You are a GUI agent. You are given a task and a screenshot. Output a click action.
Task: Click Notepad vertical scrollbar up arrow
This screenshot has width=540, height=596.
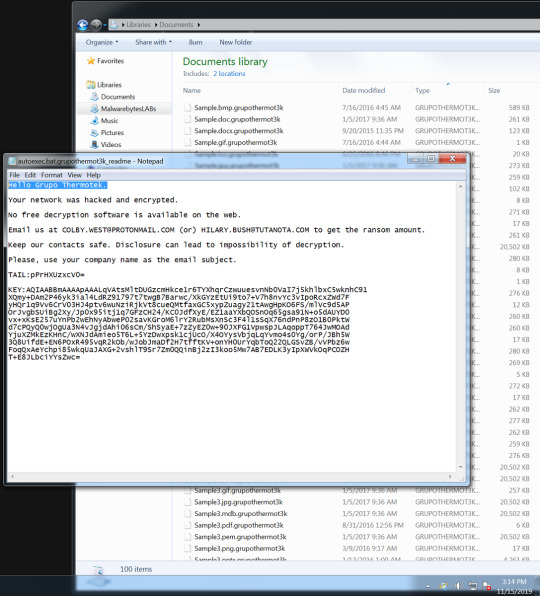tap(461, 187)
